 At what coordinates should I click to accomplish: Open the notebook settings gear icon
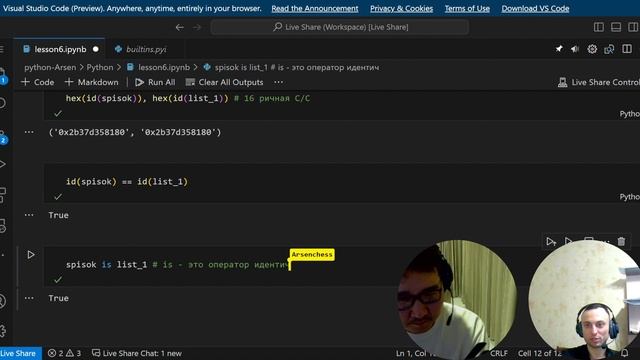click(x=592, y=49)
